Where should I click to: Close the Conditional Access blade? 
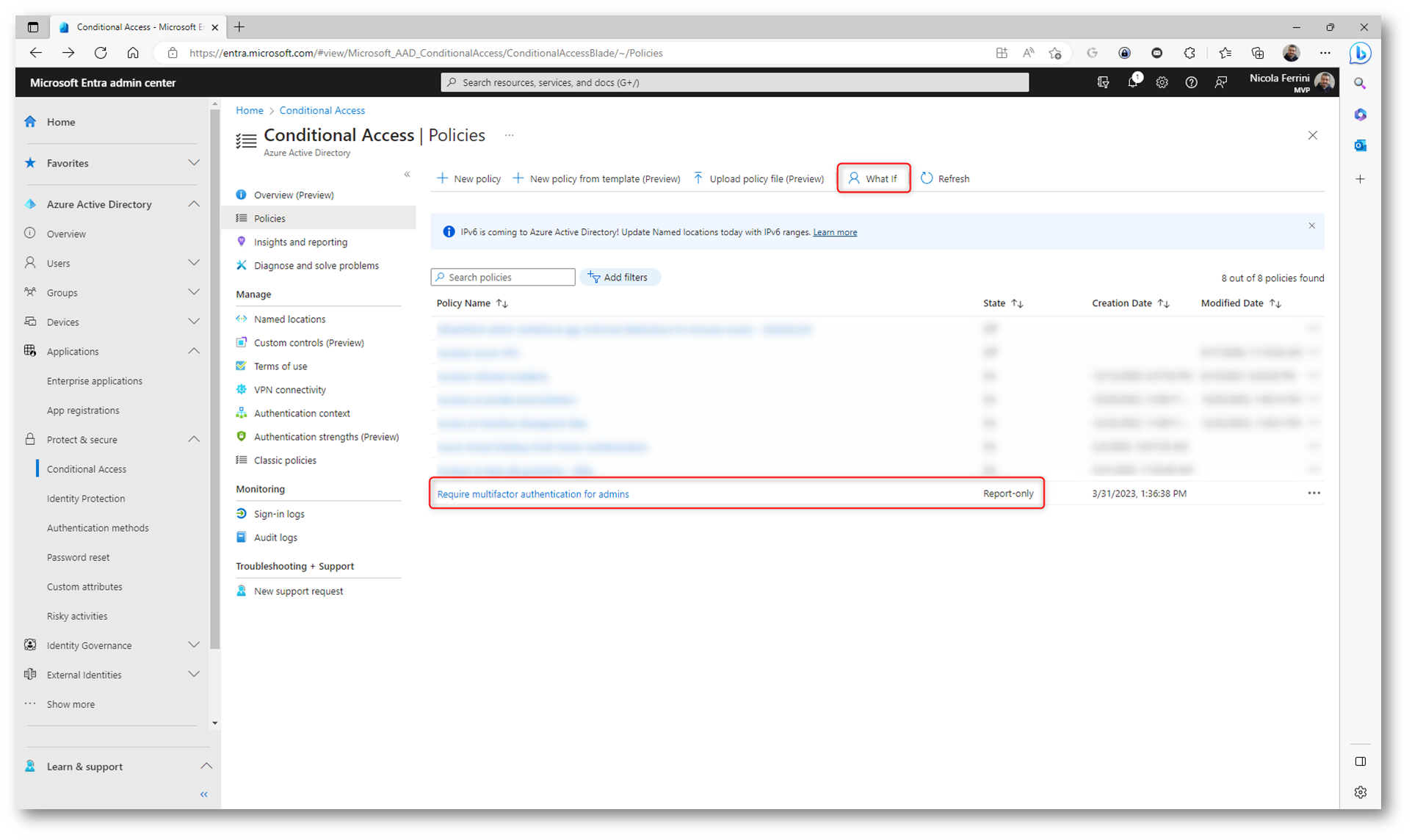point(1312,136)
